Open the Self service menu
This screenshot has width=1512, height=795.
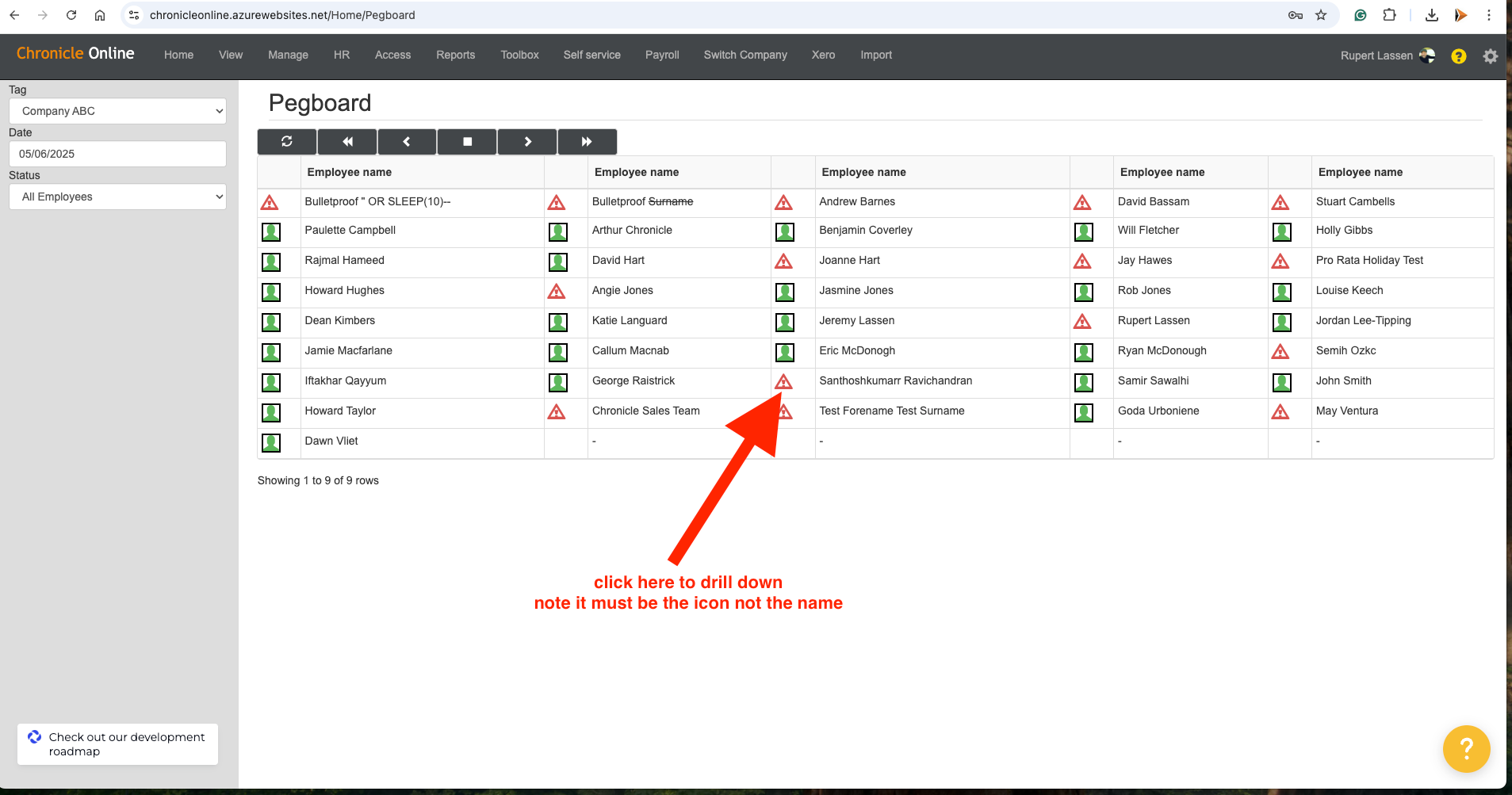(591, 55)
